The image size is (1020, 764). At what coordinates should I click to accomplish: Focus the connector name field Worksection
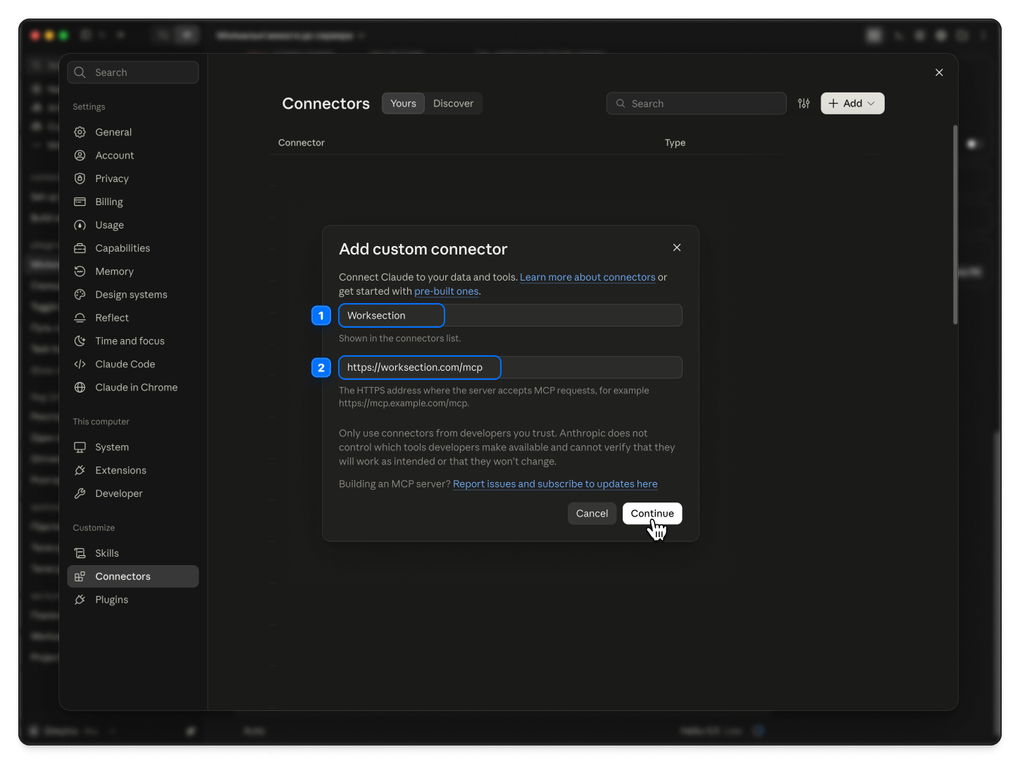click(x=510, y=316)
